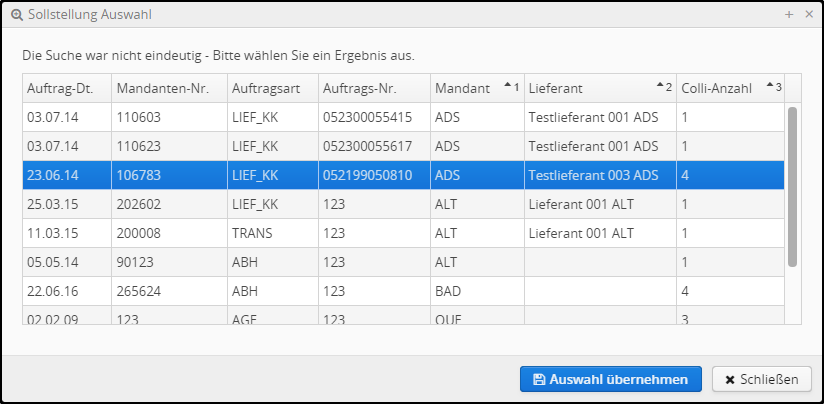The height and width of the screenshot is (404, 824).
Task: Click the vertical scrollbar thumb of table
Action: (792, 187)
